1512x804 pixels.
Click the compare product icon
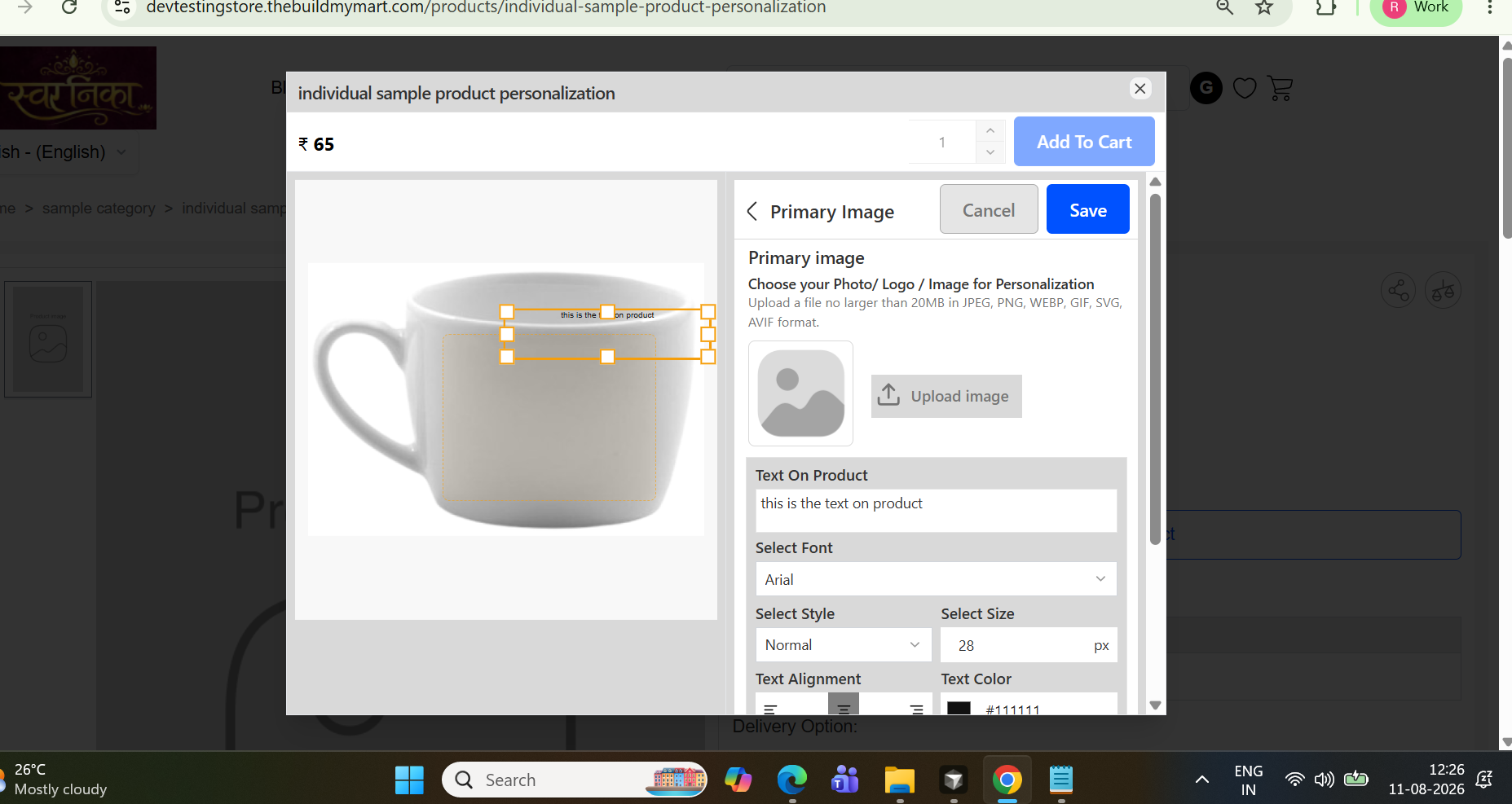(x=1444, y=290)
